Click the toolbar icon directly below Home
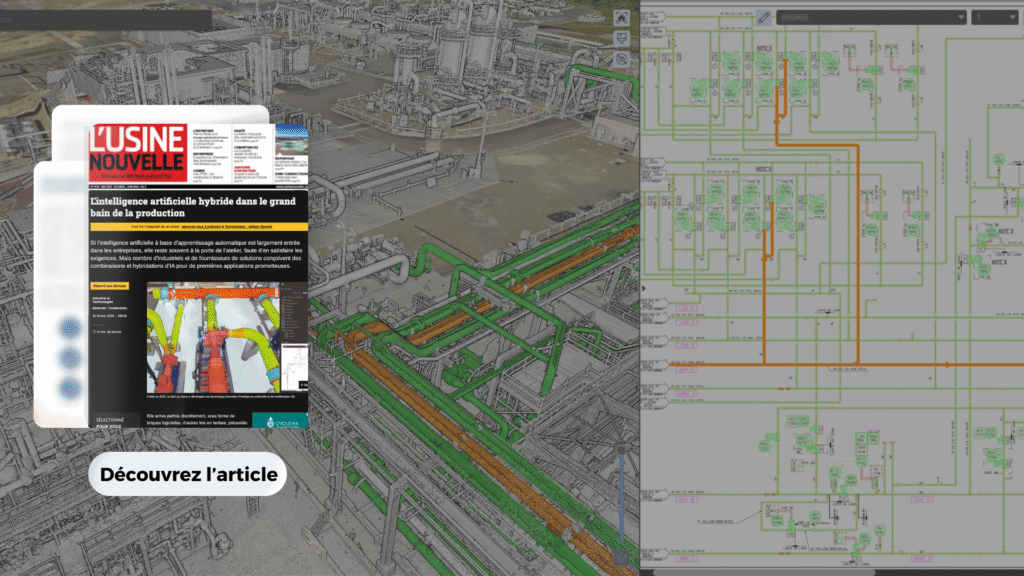This screenshot has height=576, width=1024. point(622,39)
